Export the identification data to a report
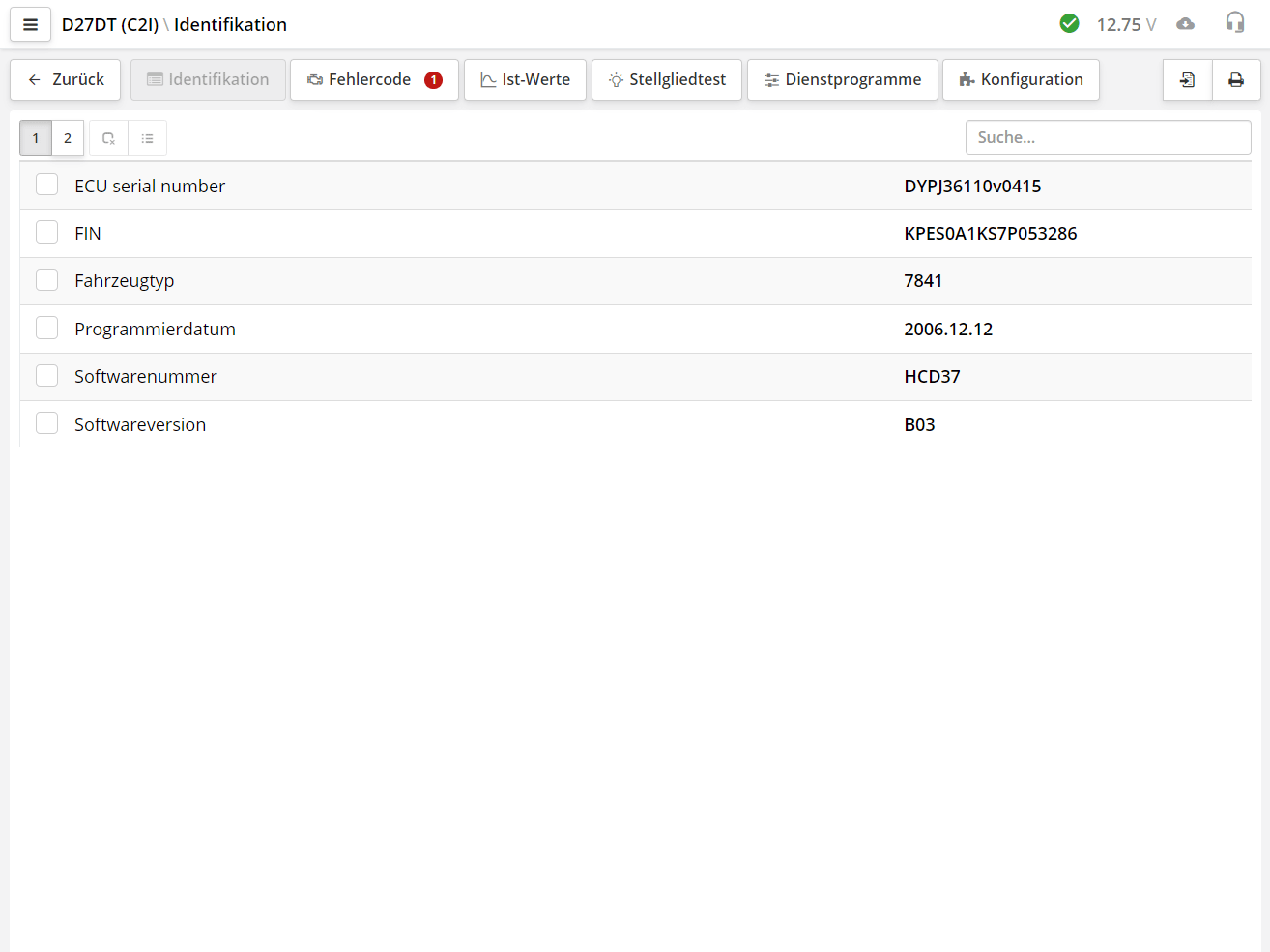This screenshot has width=1270, height=952. click(x=1187, y=79)
